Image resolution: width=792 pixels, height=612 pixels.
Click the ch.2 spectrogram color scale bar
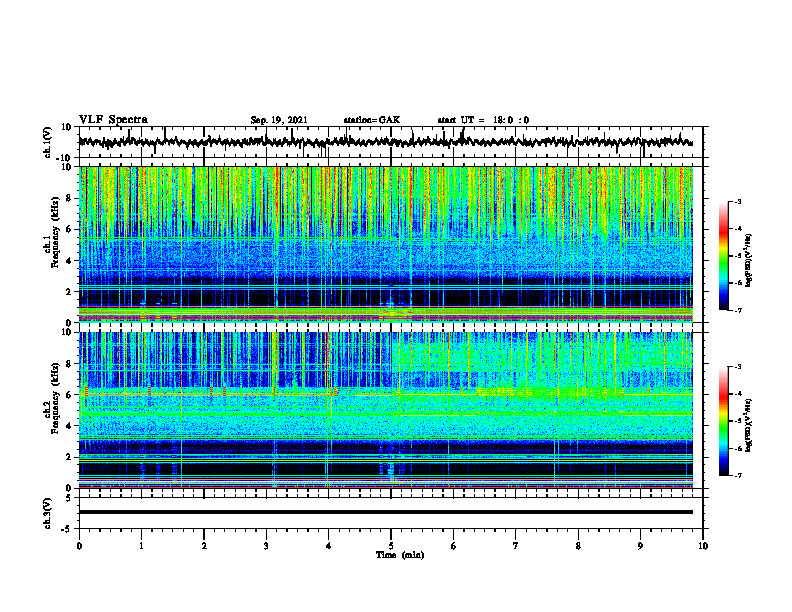723,421
